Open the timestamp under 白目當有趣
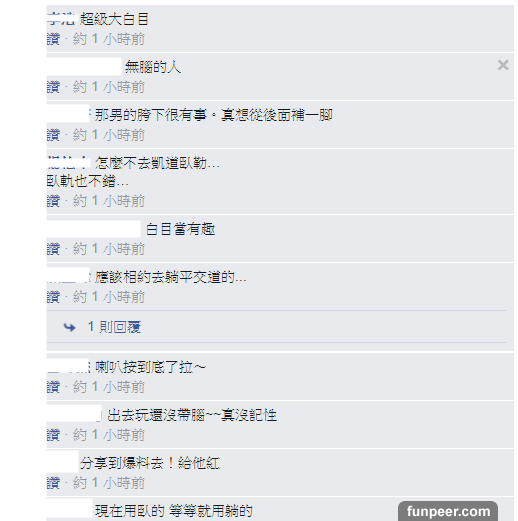Viewport: 518px width, 521px height. (109, 249)
